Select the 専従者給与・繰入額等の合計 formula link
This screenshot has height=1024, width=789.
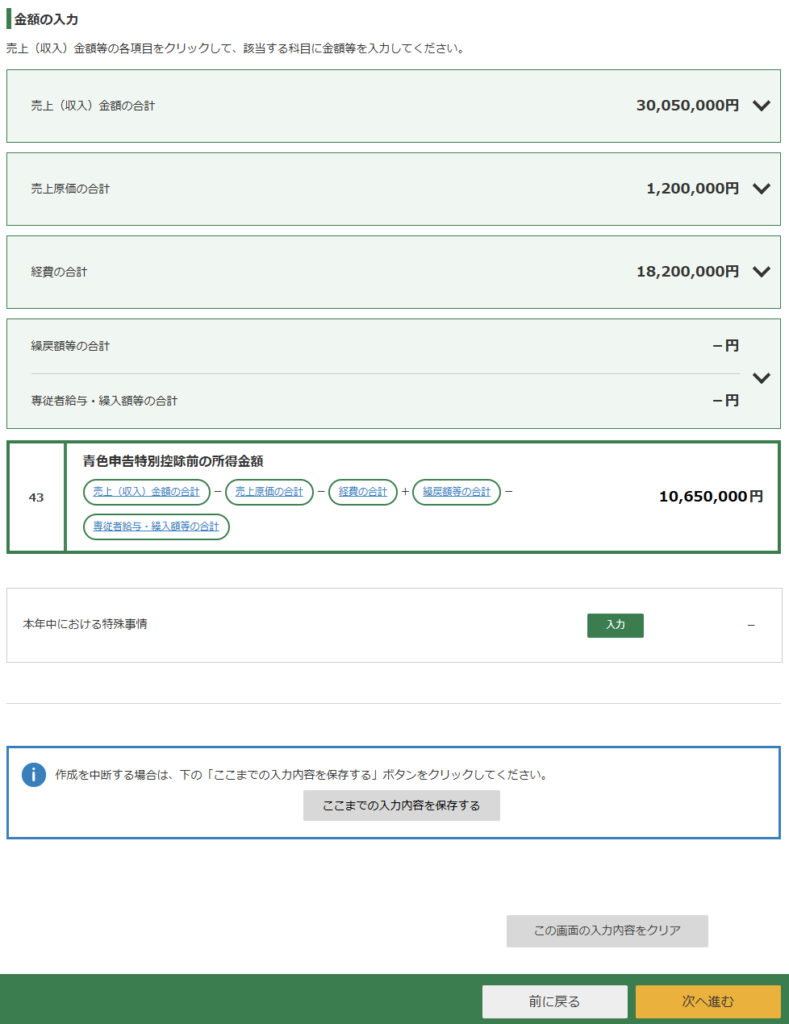[156, 527]
